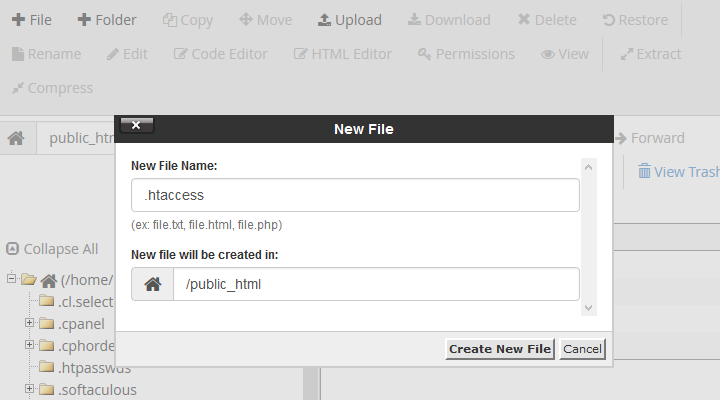The height and width of the screenshot is (400, 720).
Task: Create a new Folder from the toolbar
Action: [107, 20]
